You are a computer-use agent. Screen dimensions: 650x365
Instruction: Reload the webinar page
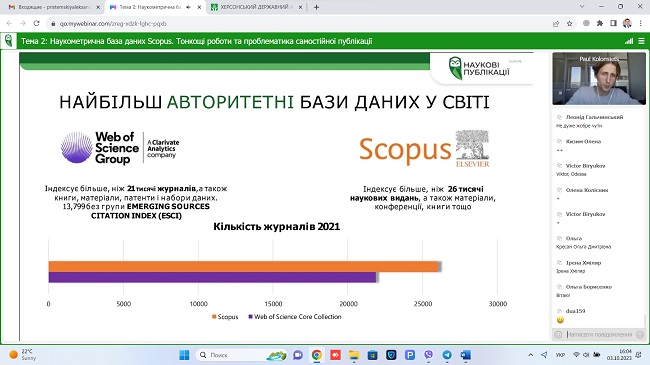(36, 24)
